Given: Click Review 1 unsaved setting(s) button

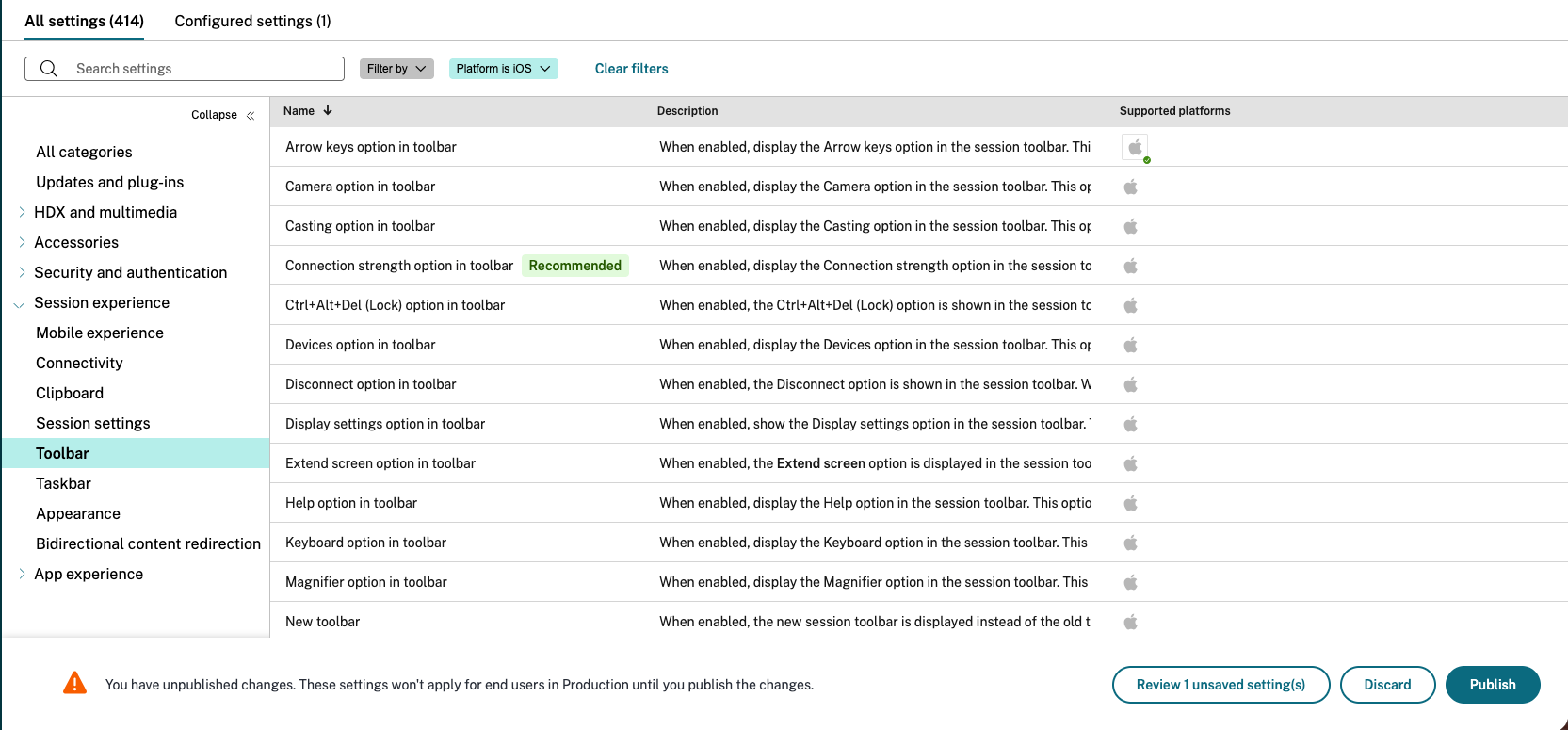Looking at the screenshot, I should coord(1220,685).
